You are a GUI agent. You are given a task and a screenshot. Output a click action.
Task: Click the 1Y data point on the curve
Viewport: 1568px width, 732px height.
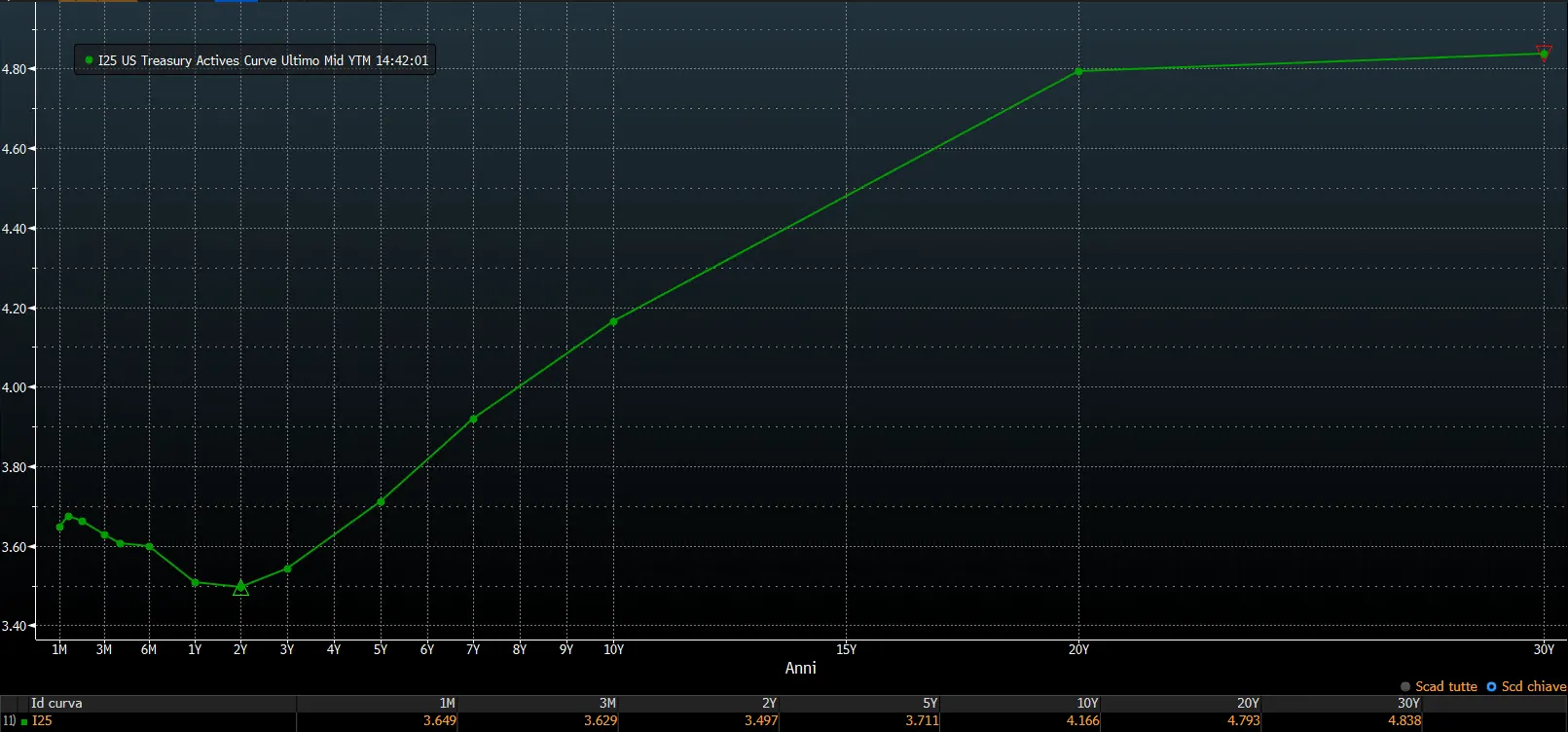coord(196,582)
